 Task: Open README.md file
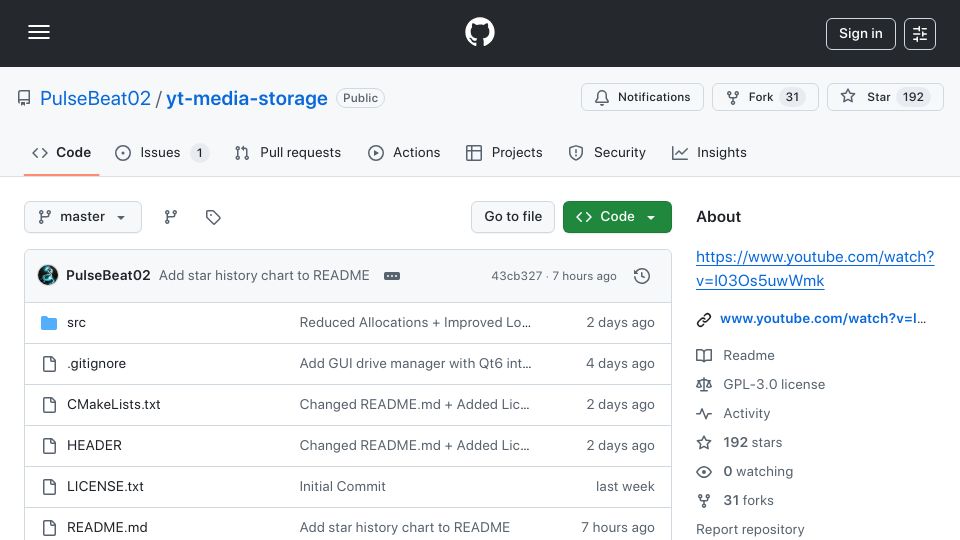(x=107, y=527)
